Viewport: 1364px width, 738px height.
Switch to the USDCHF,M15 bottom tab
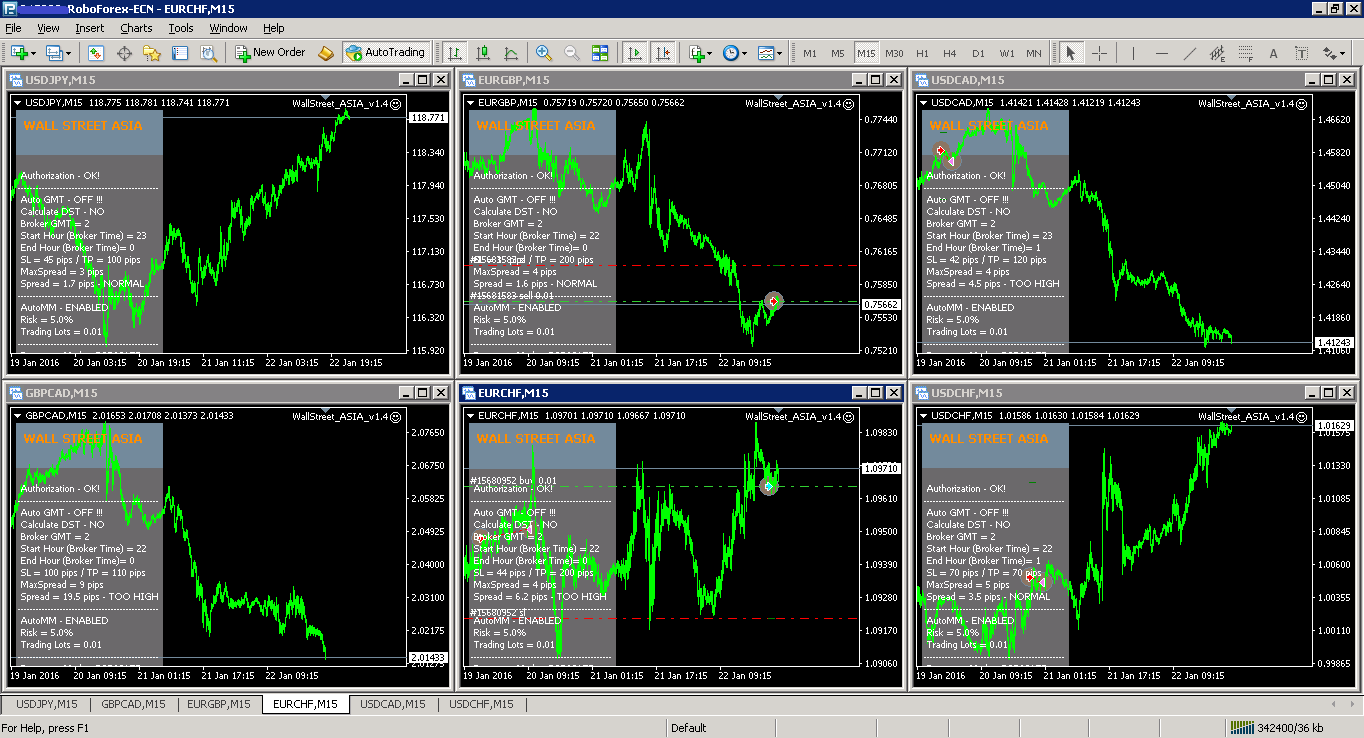click(x=481, y=704)
